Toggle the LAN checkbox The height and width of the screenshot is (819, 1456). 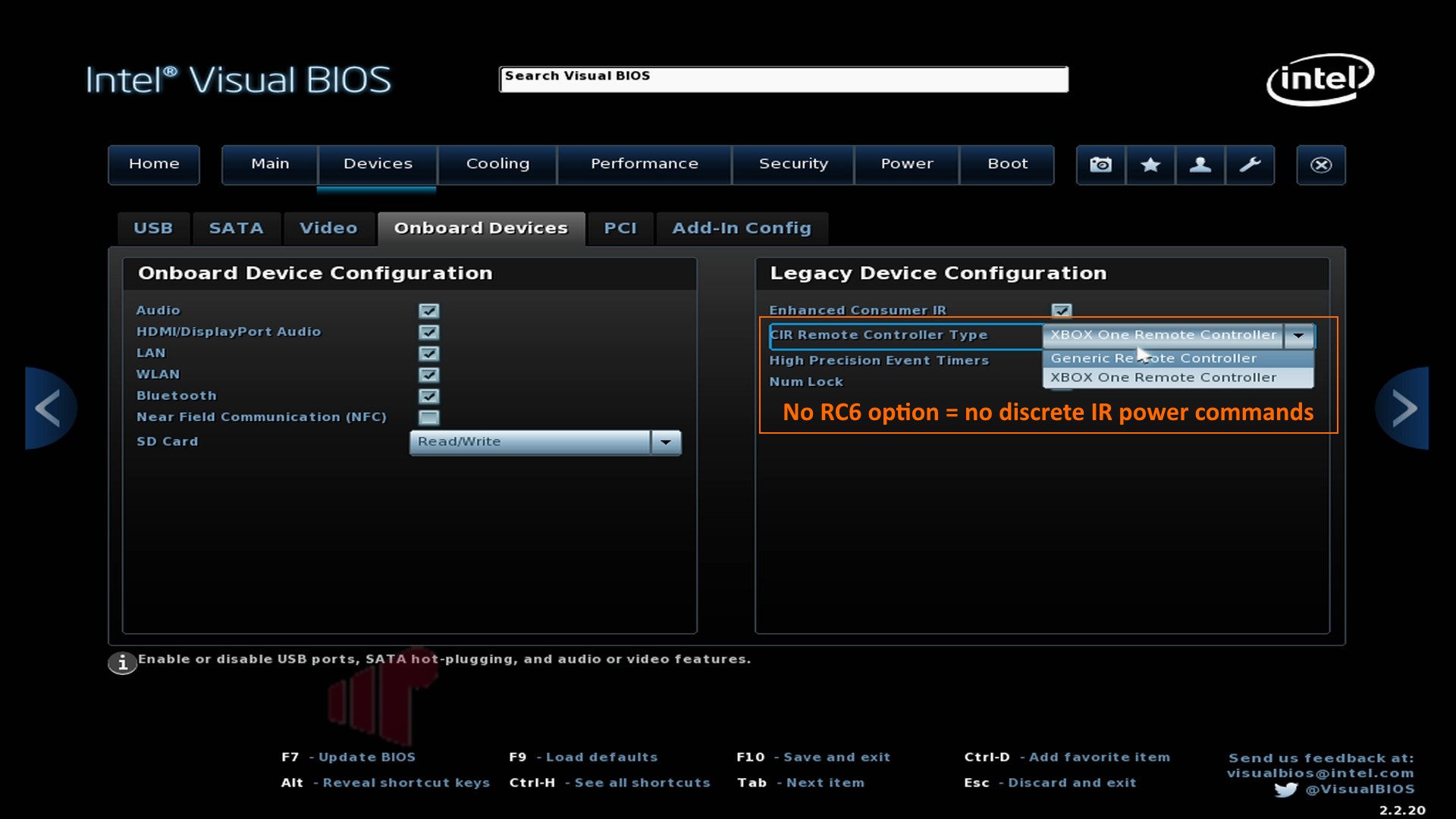click(428, 353)
